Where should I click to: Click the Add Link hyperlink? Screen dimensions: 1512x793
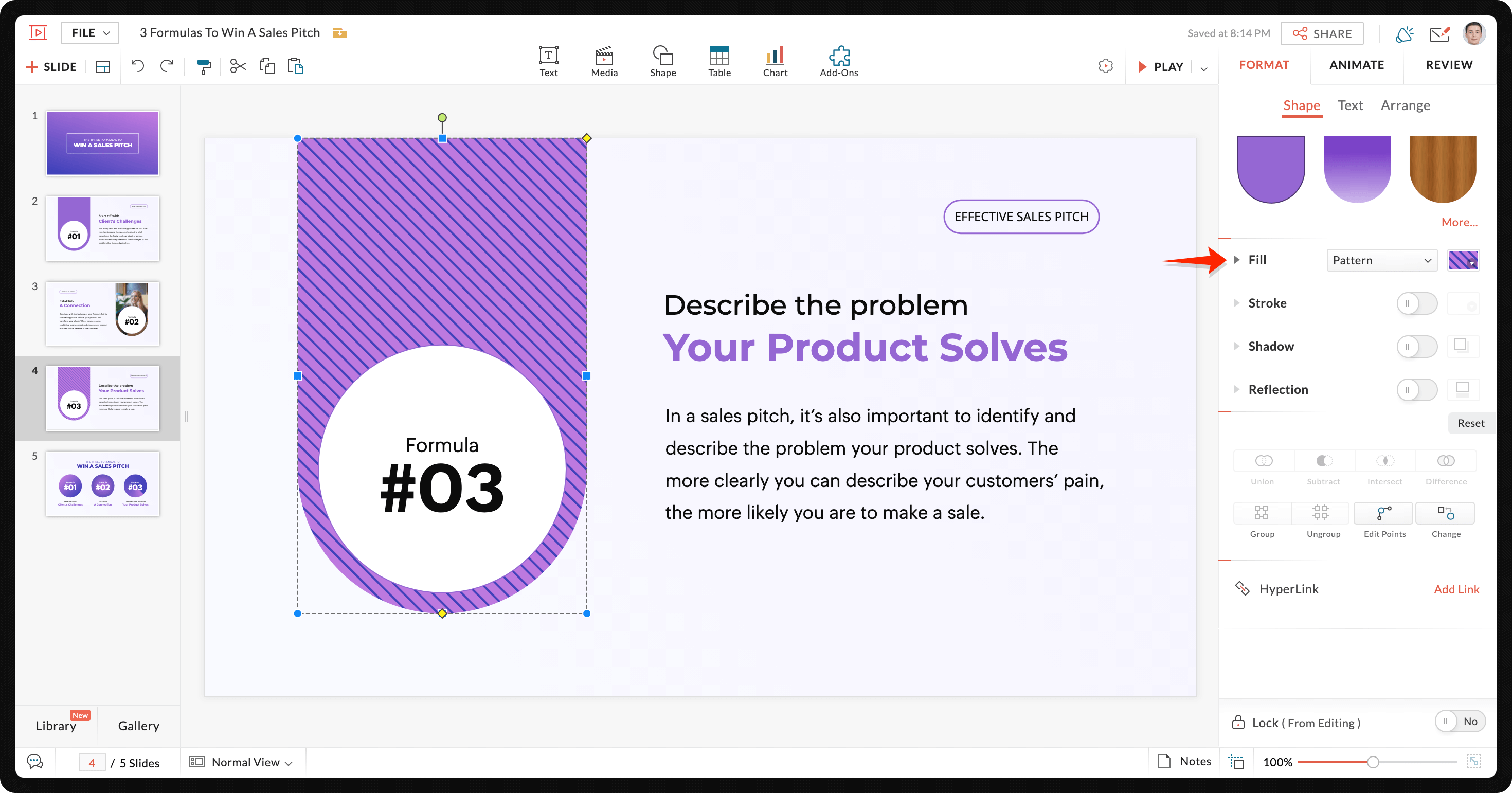1455,589
